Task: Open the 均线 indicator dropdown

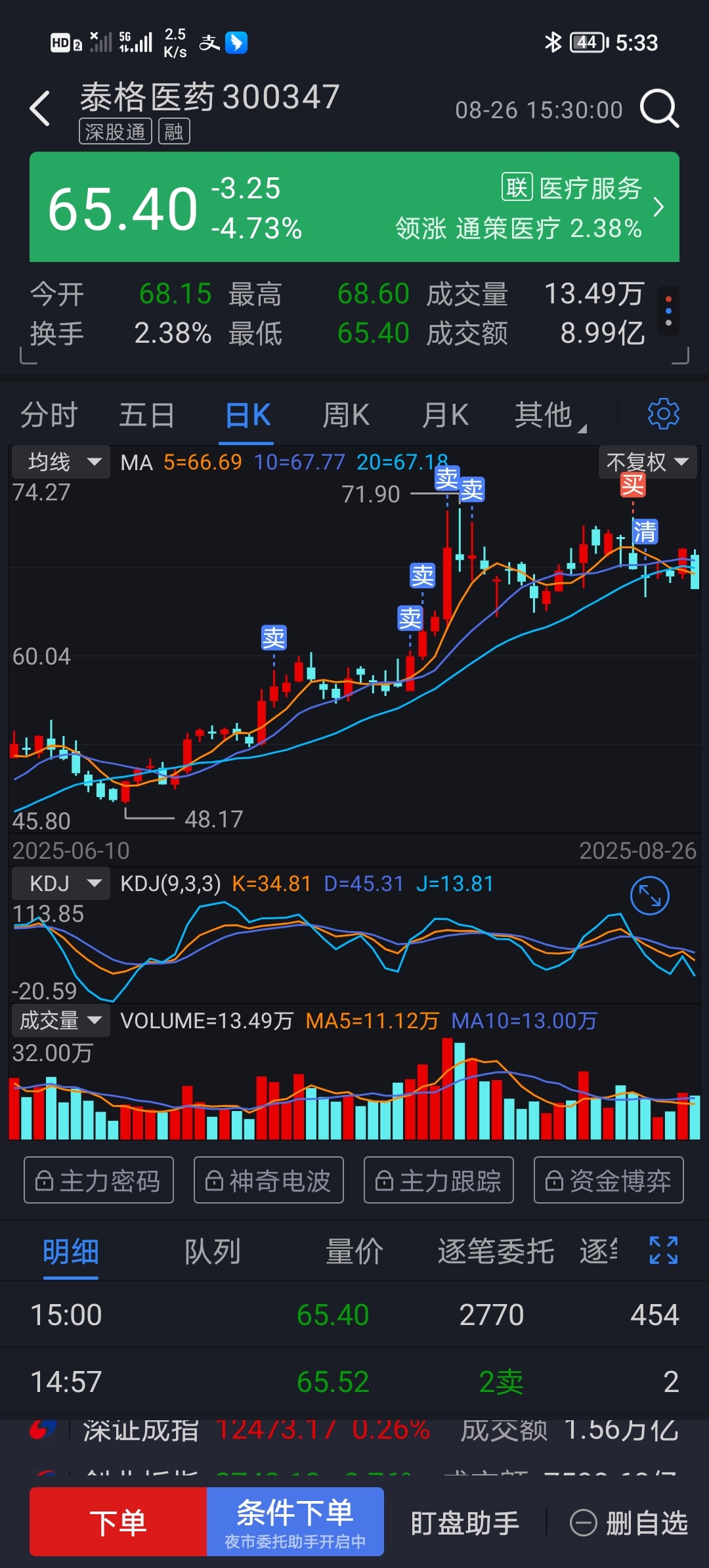Action: 61,462
